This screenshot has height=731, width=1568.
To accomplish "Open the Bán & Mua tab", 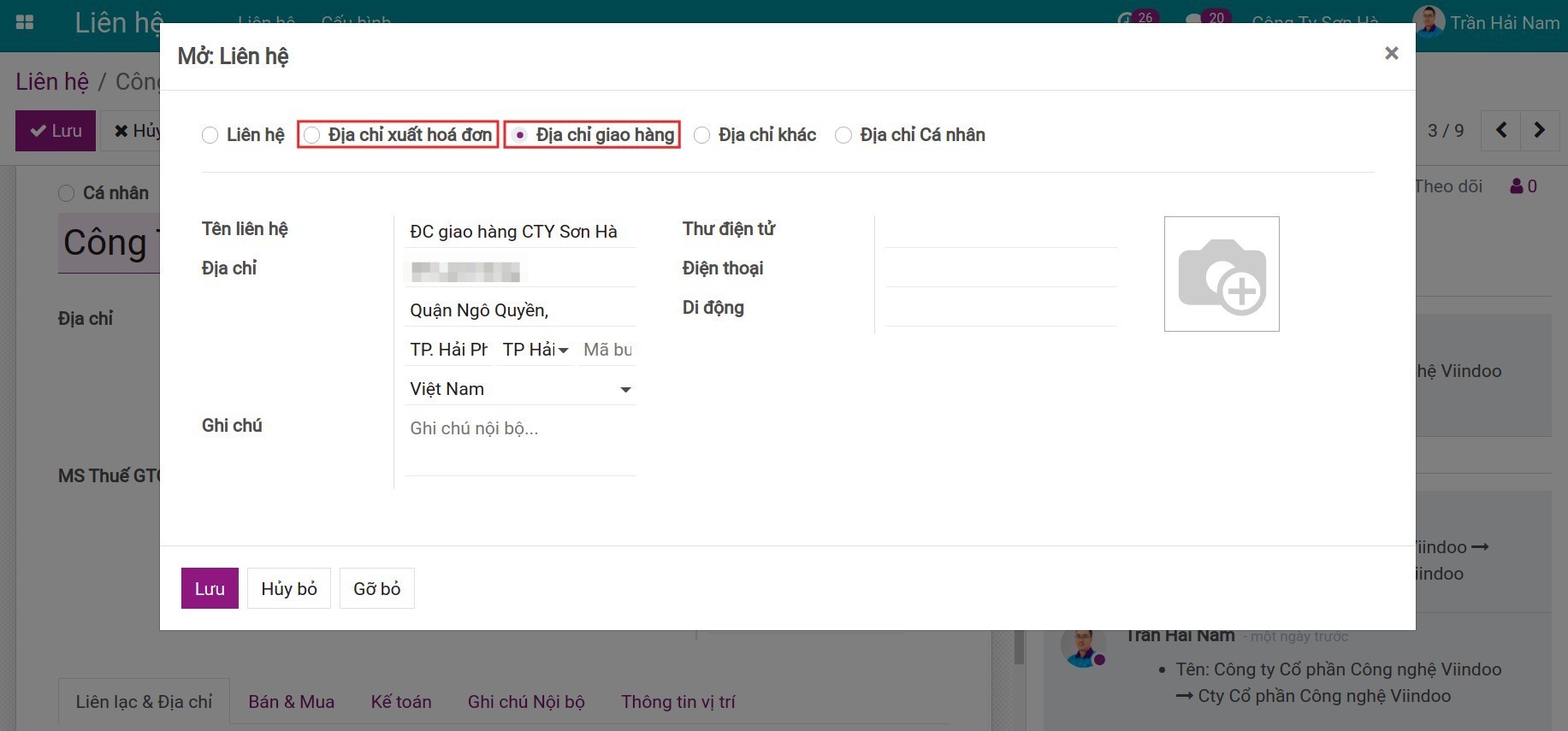I will click(x=292, y=702).
